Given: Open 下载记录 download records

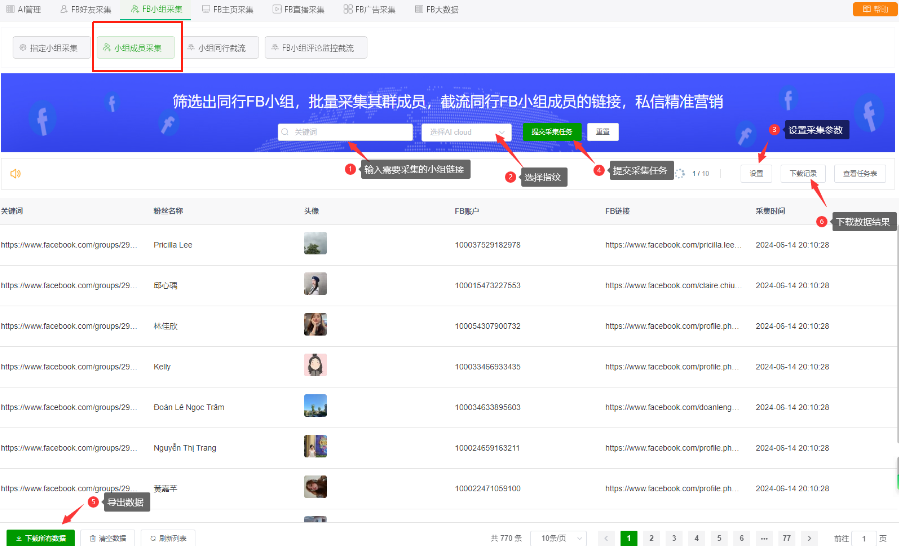Looking at the screenshot, I should pos(803,173).
